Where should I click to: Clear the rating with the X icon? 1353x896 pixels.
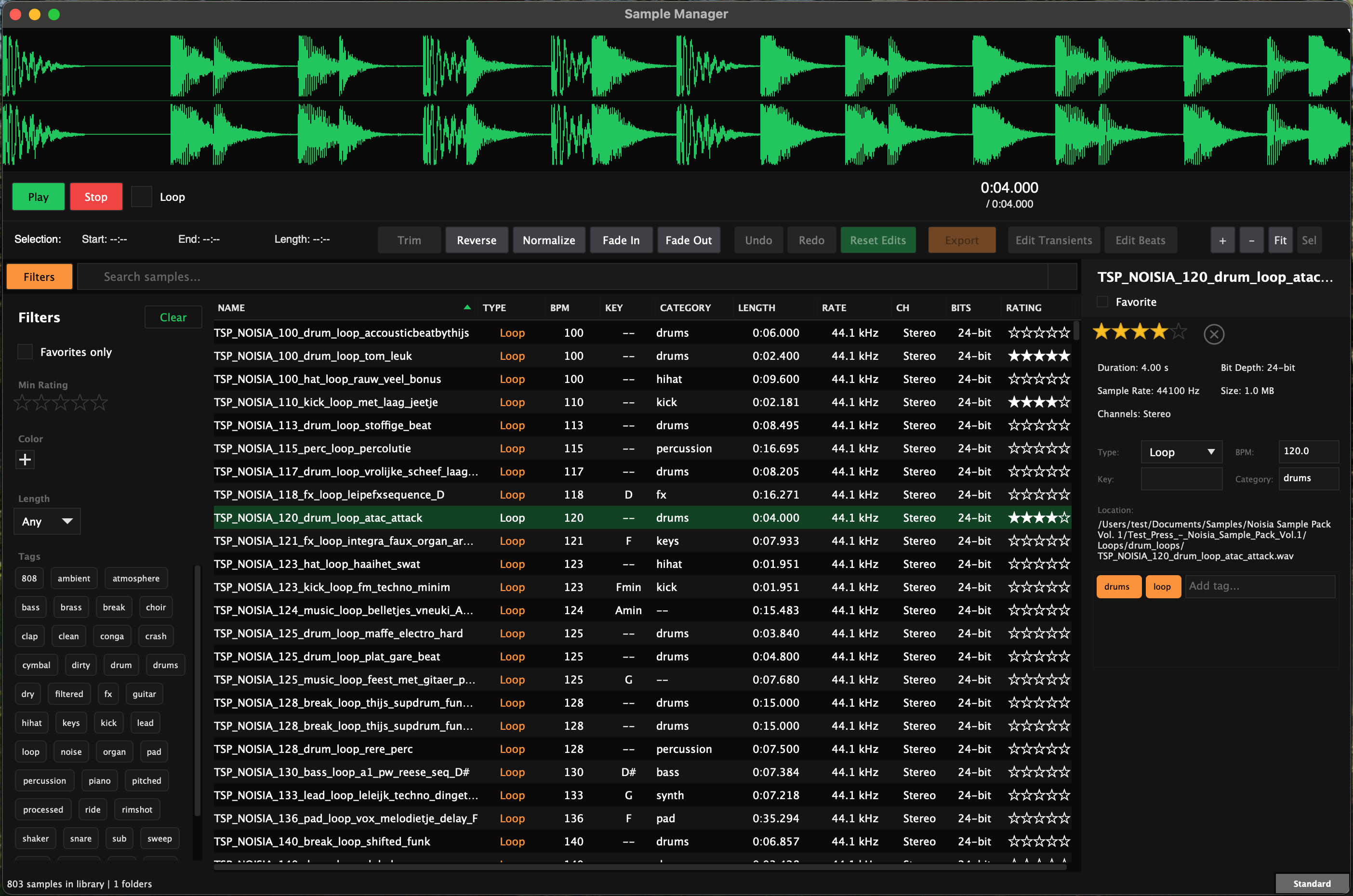(1214, 334)
